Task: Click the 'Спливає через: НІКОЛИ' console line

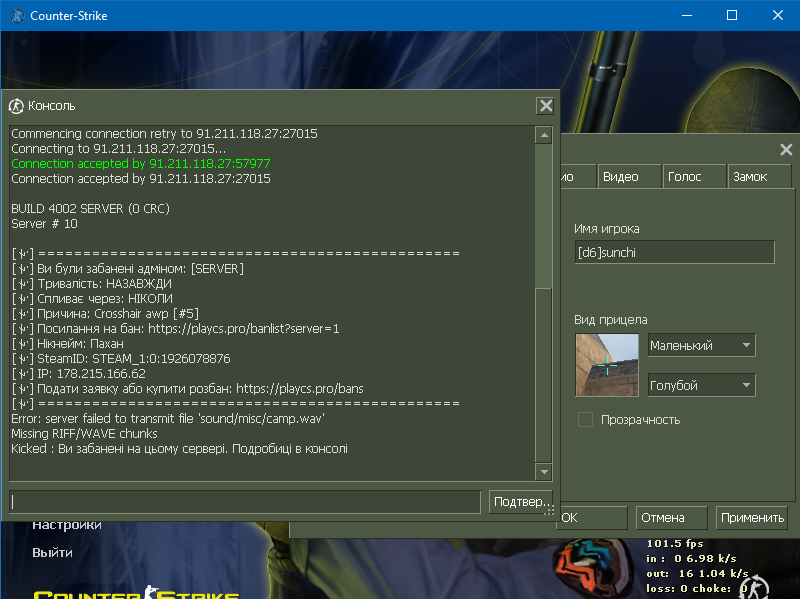Action: pyautogui.click(x=92, y=298)
